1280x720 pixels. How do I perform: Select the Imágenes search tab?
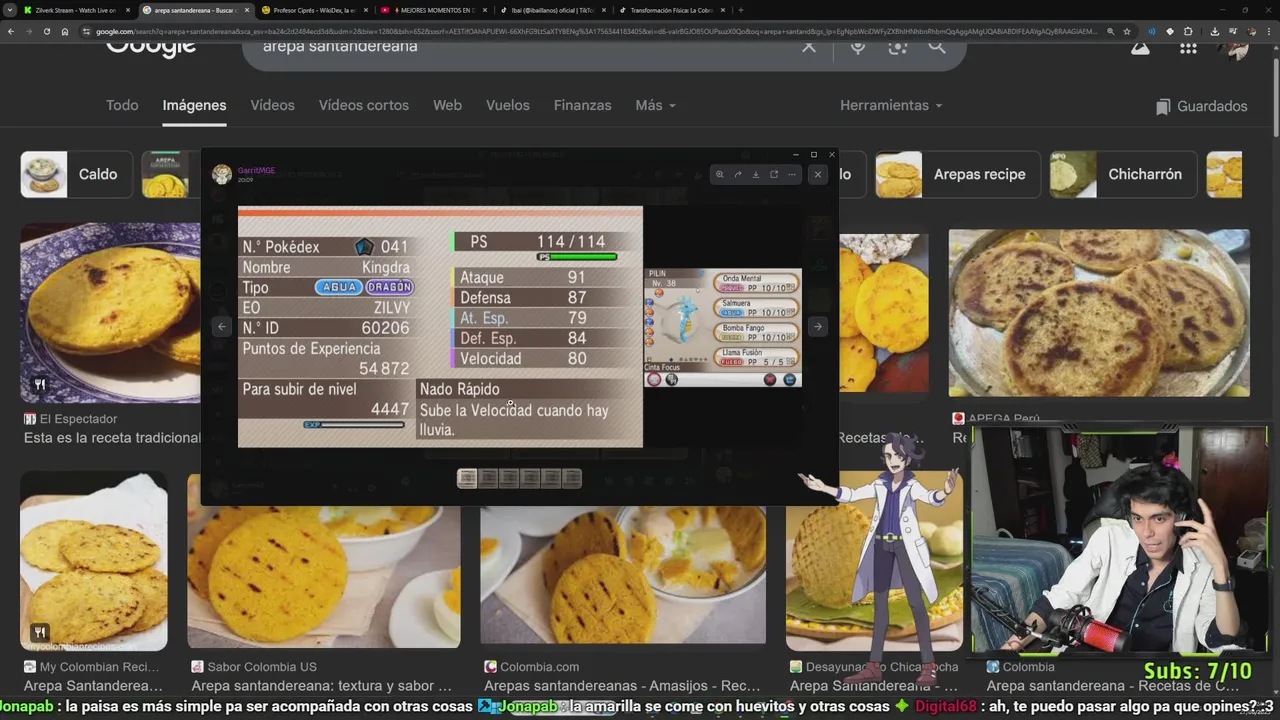pos(194,105)
